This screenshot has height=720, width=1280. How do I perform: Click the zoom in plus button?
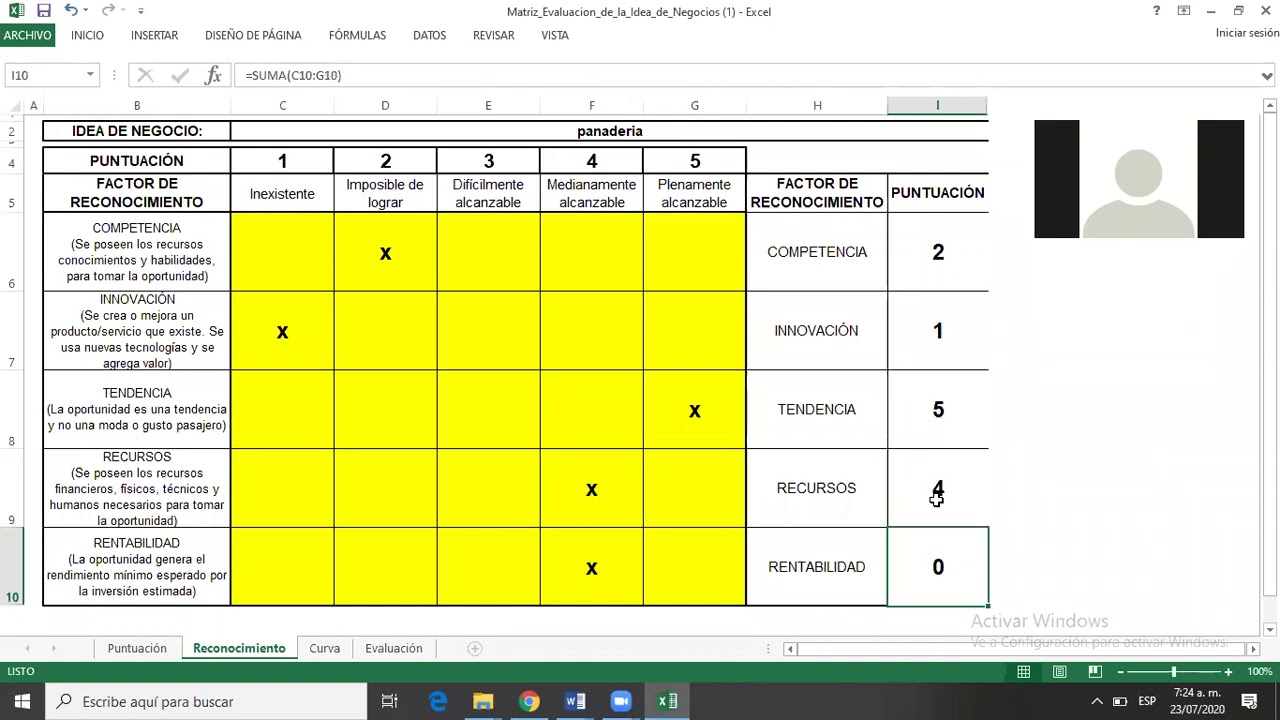(x=1228, y=671)
